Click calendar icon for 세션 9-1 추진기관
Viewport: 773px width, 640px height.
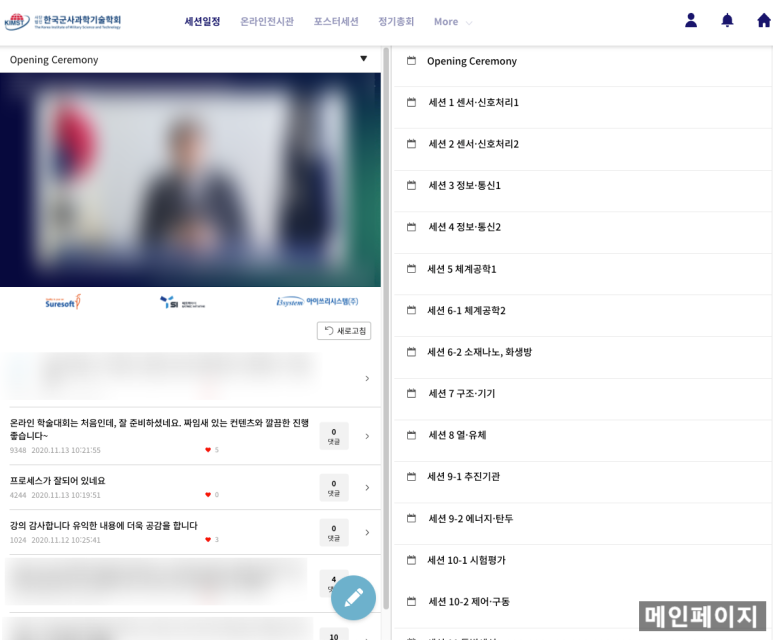tap(411, 477)
